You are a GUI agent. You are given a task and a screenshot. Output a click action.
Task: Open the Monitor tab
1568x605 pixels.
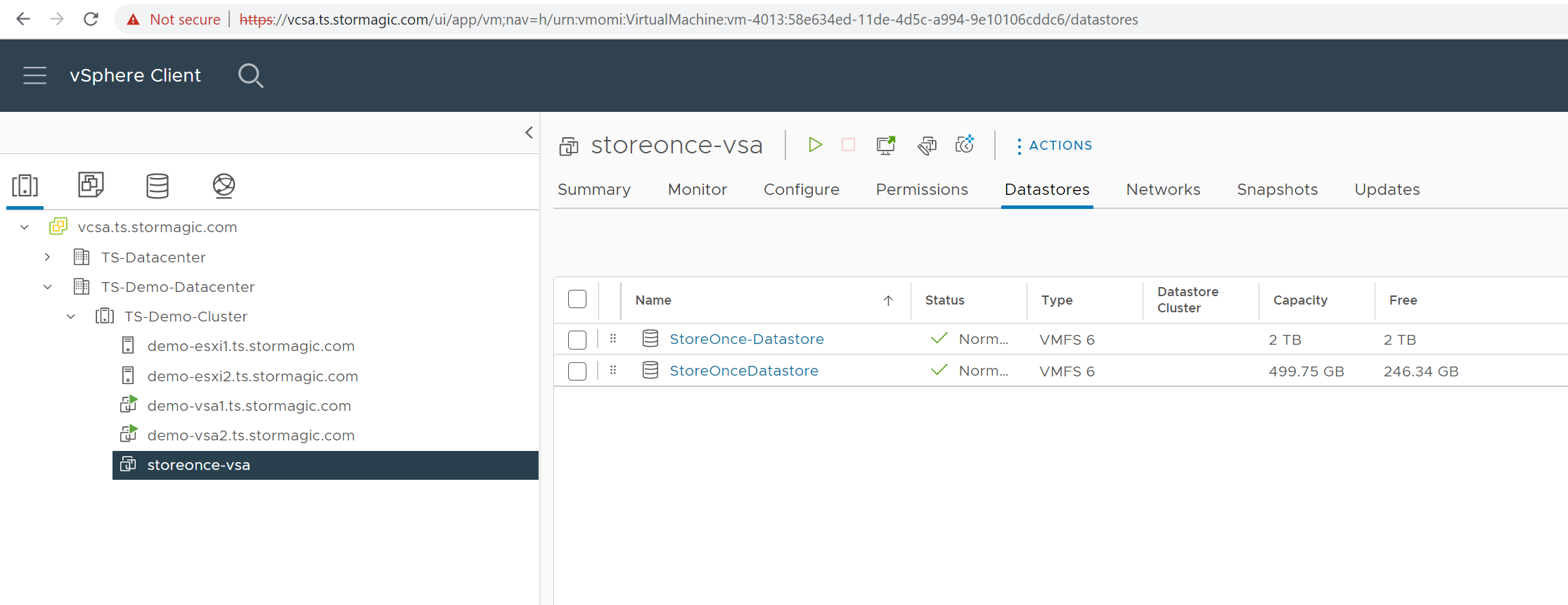698,189
